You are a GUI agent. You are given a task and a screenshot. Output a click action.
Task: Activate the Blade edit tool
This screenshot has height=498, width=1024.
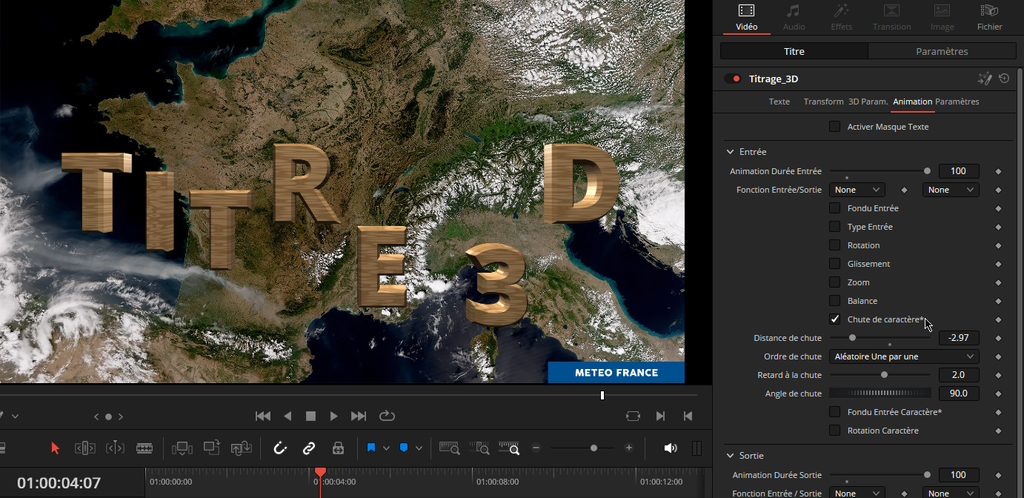(144, 448)
